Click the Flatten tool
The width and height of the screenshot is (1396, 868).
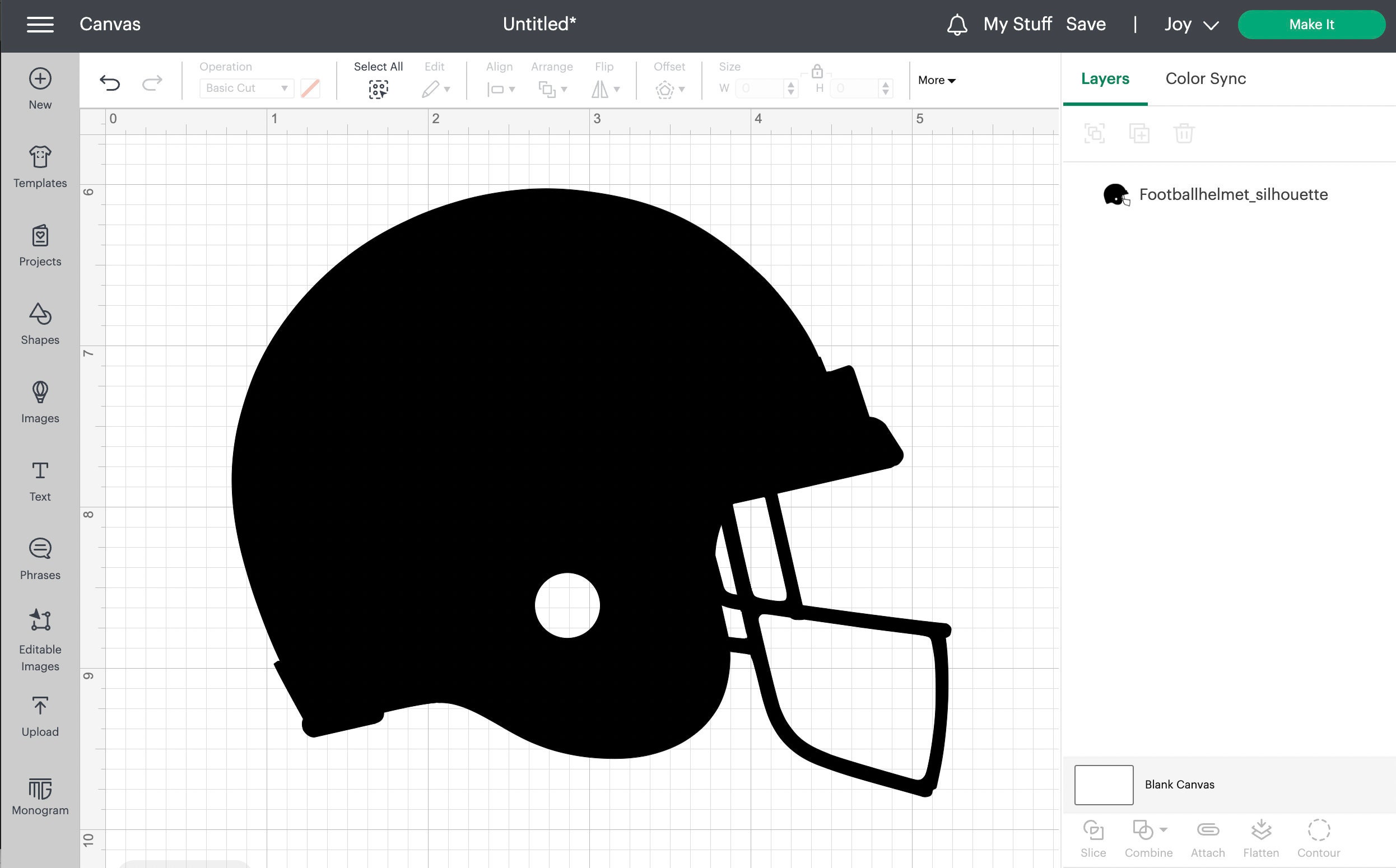pos(1261,838)
